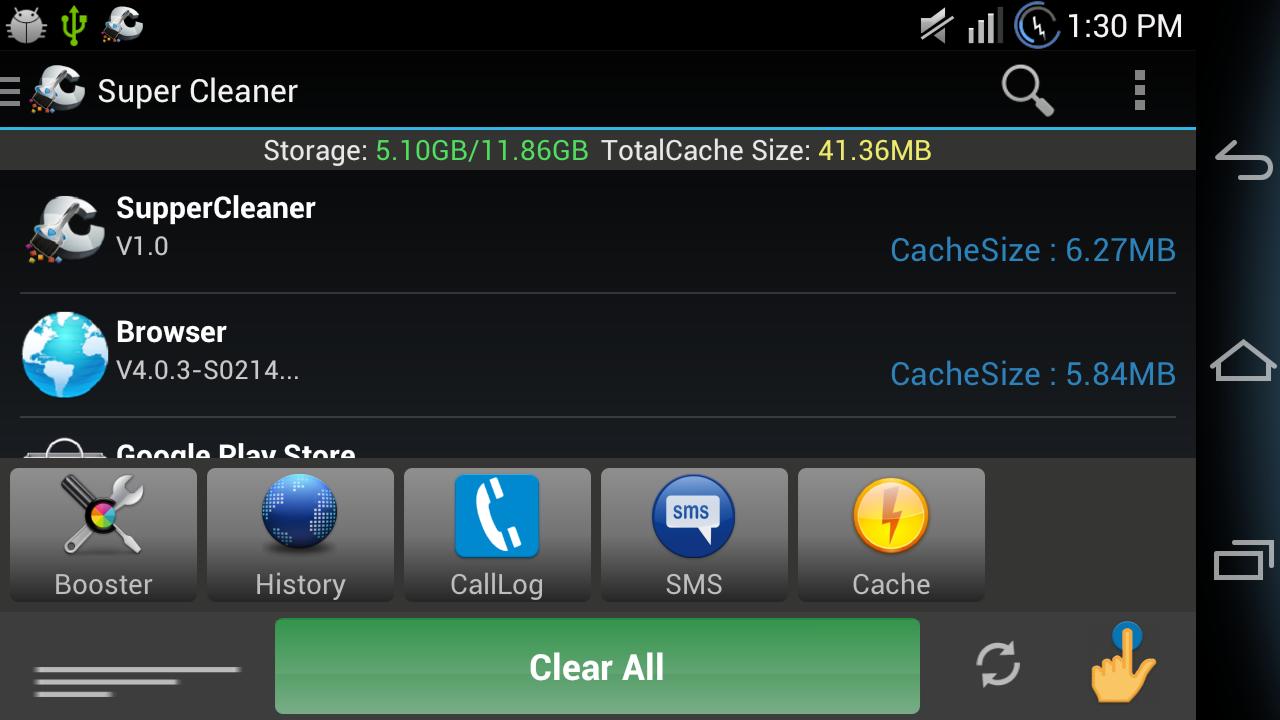Click the refresh arrows icon
The height and width of the screenshot is (720, 1280).
(x=998, y=664)
